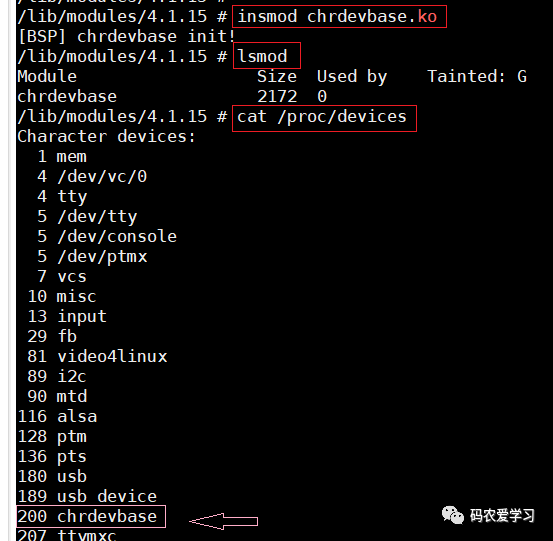553x541 pixels.
Task: Click the 'Module' column header
Action: [47, 76]
